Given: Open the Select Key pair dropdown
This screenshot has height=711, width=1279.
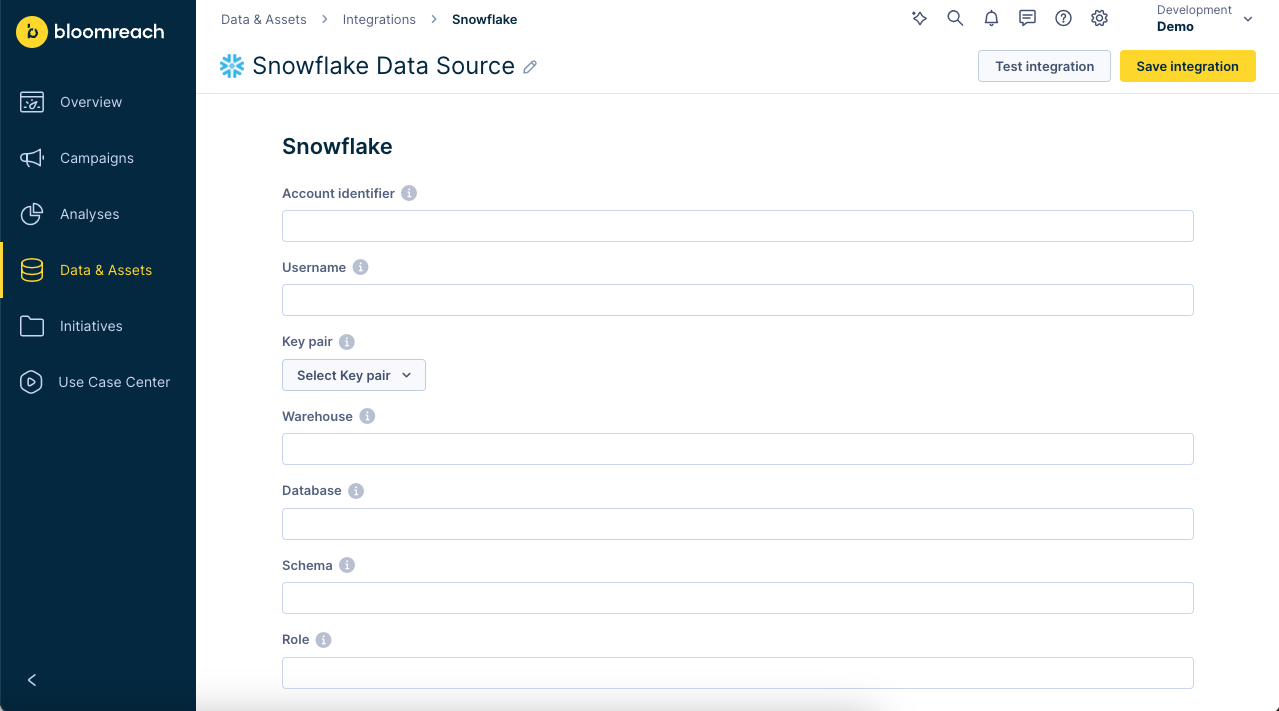Looking at the screenshot, I should (354, 375).
